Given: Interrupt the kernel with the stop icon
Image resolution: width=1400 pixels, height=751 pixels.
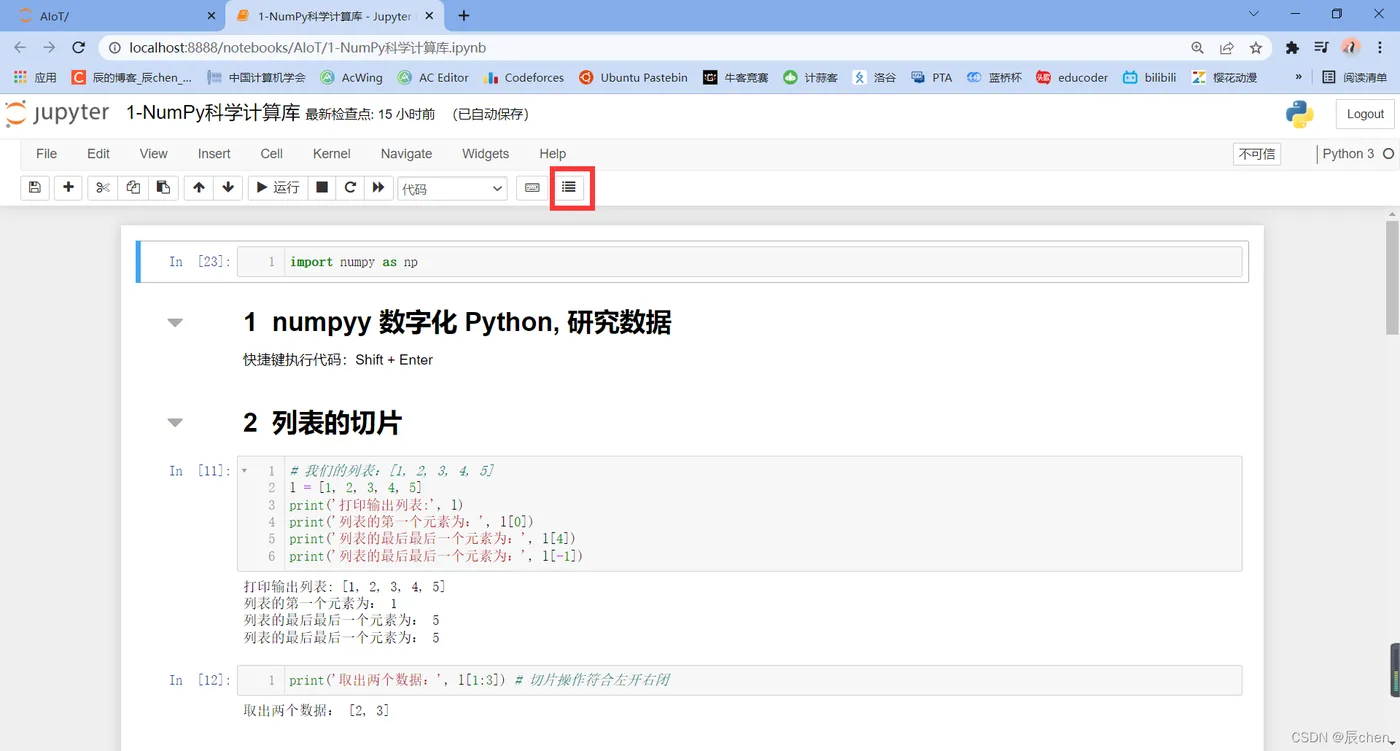Looking at the screenshot, I should click(x=322, y=187).
